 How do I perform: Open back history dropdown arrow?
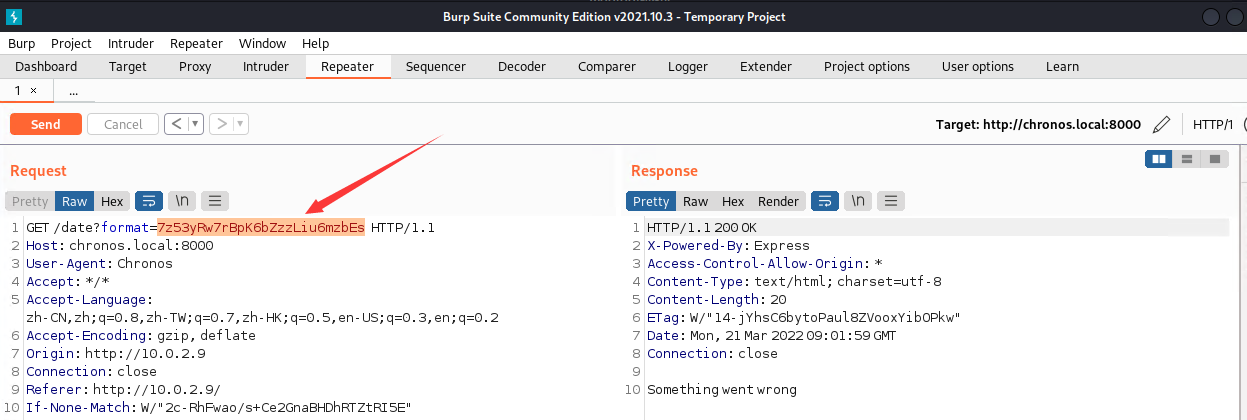(196, 124)
